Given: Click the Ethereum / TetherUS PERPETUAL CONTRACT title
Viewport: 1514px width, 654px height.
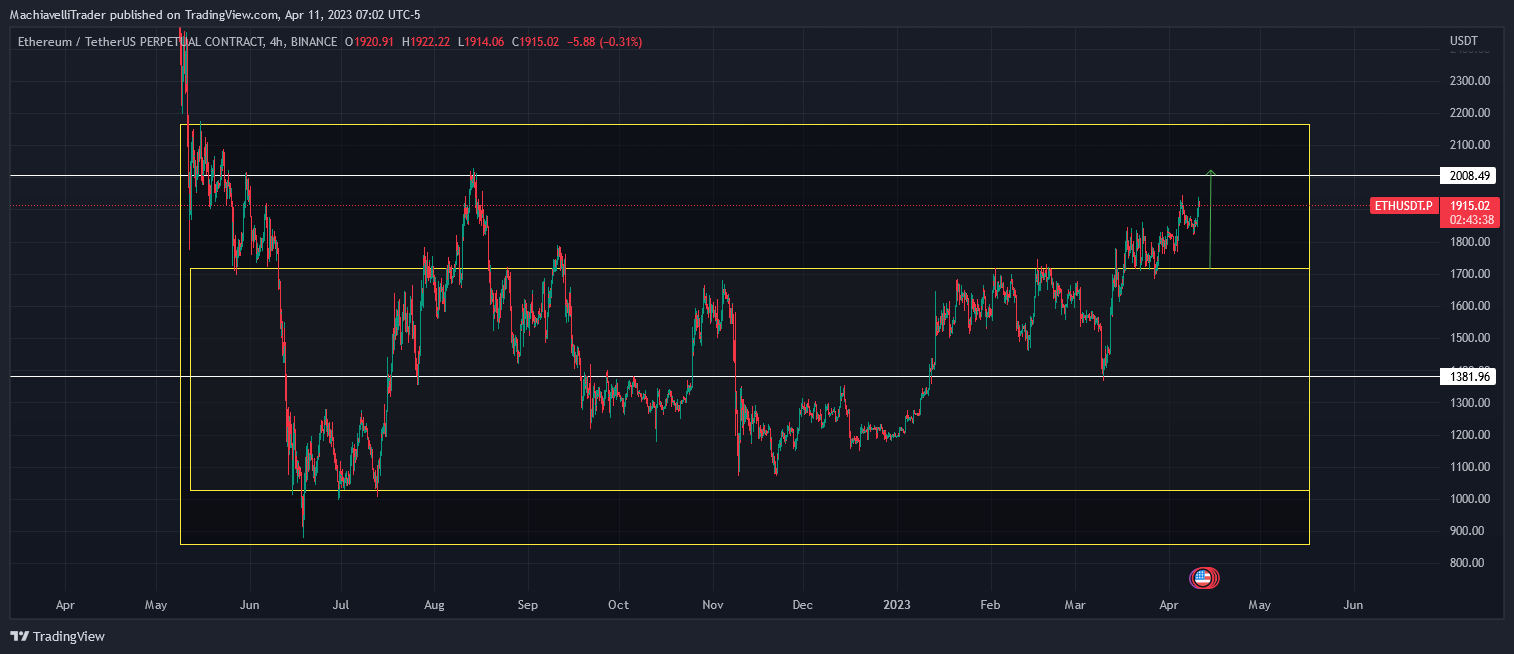Looking at the screenshot, I should coord(140,42).
